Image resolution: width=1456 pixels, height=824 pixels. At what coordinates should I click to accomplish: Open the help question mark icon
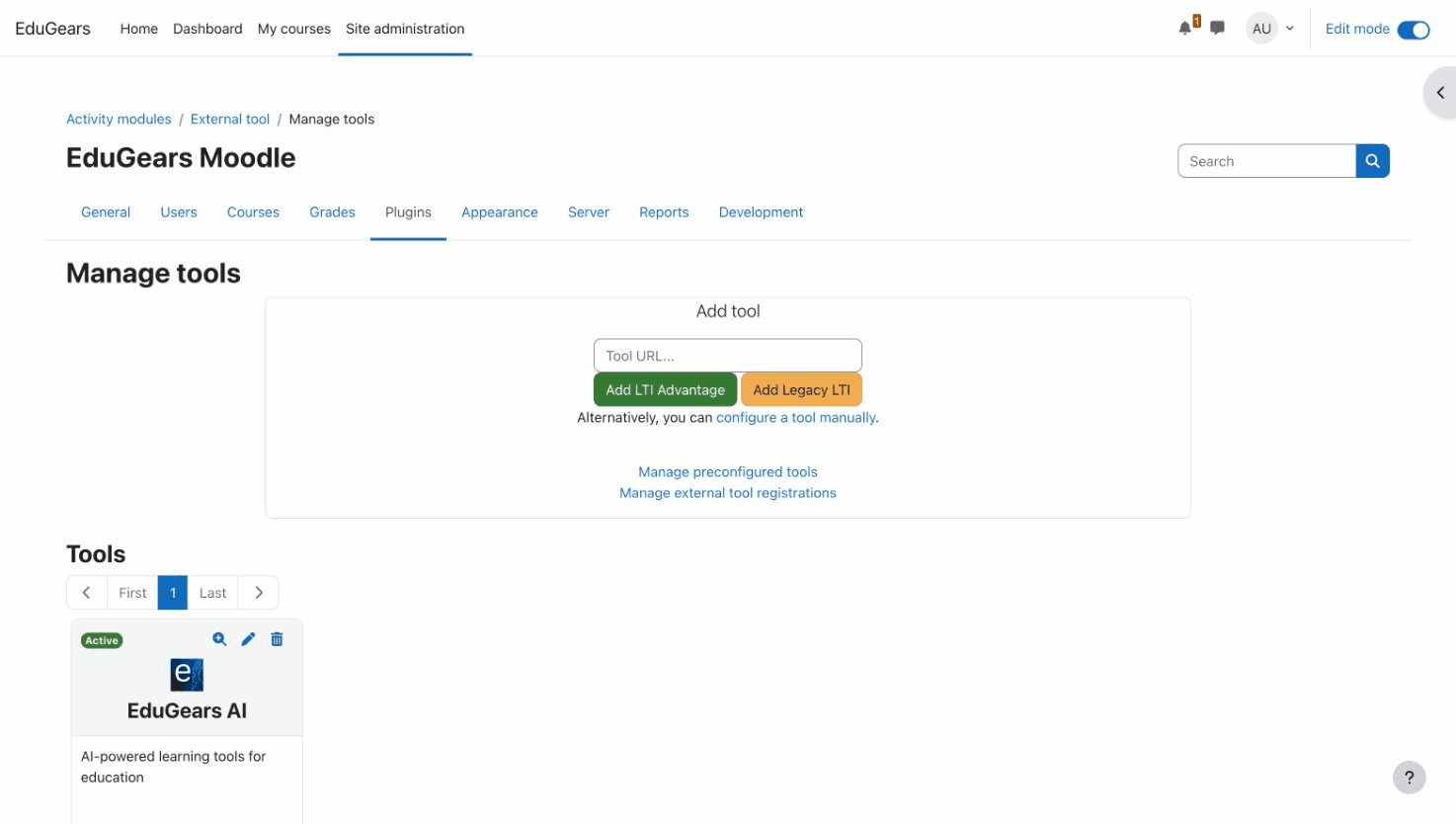point(1409,778)
